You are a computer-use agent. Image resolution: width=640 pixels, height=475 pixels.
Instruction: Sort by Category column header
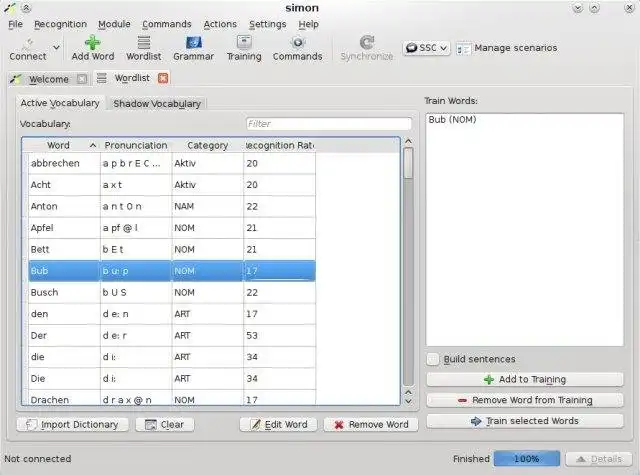coord(207,145)
